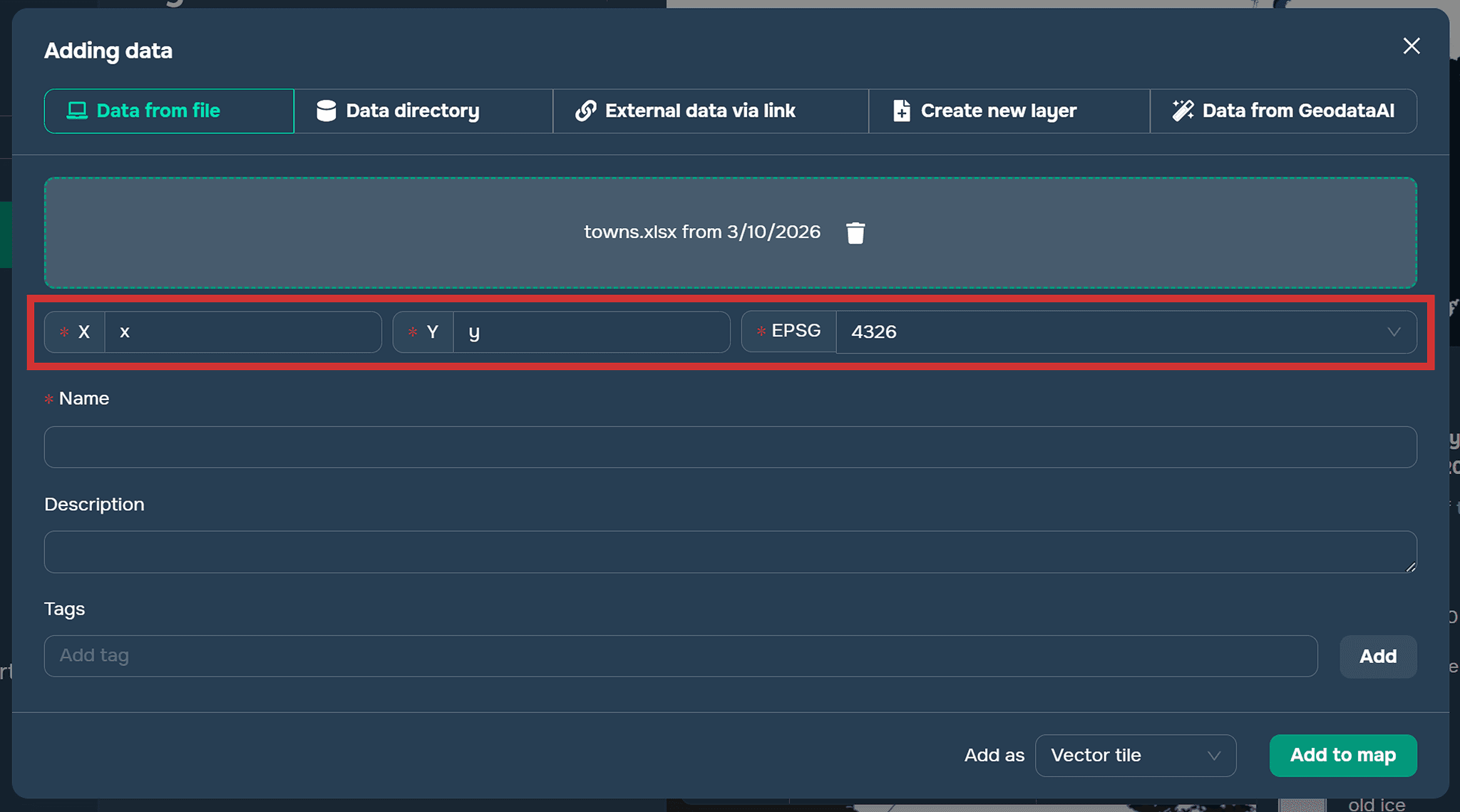The height and width of the screenshot is (812, 1460).
Task: Expand the Vector tile dropdown
Action: [x=1135, y=755]
